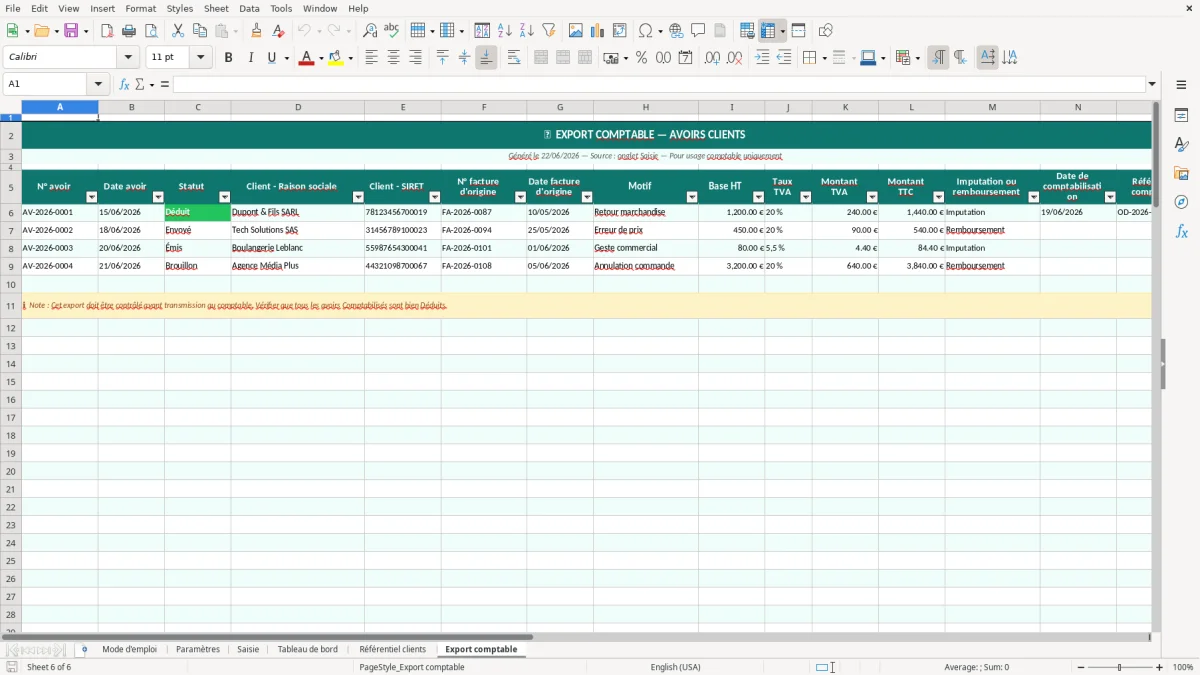Open the Calibri font name dropdown
Viewport: 1200px width, 675px height.
(128, 58)
